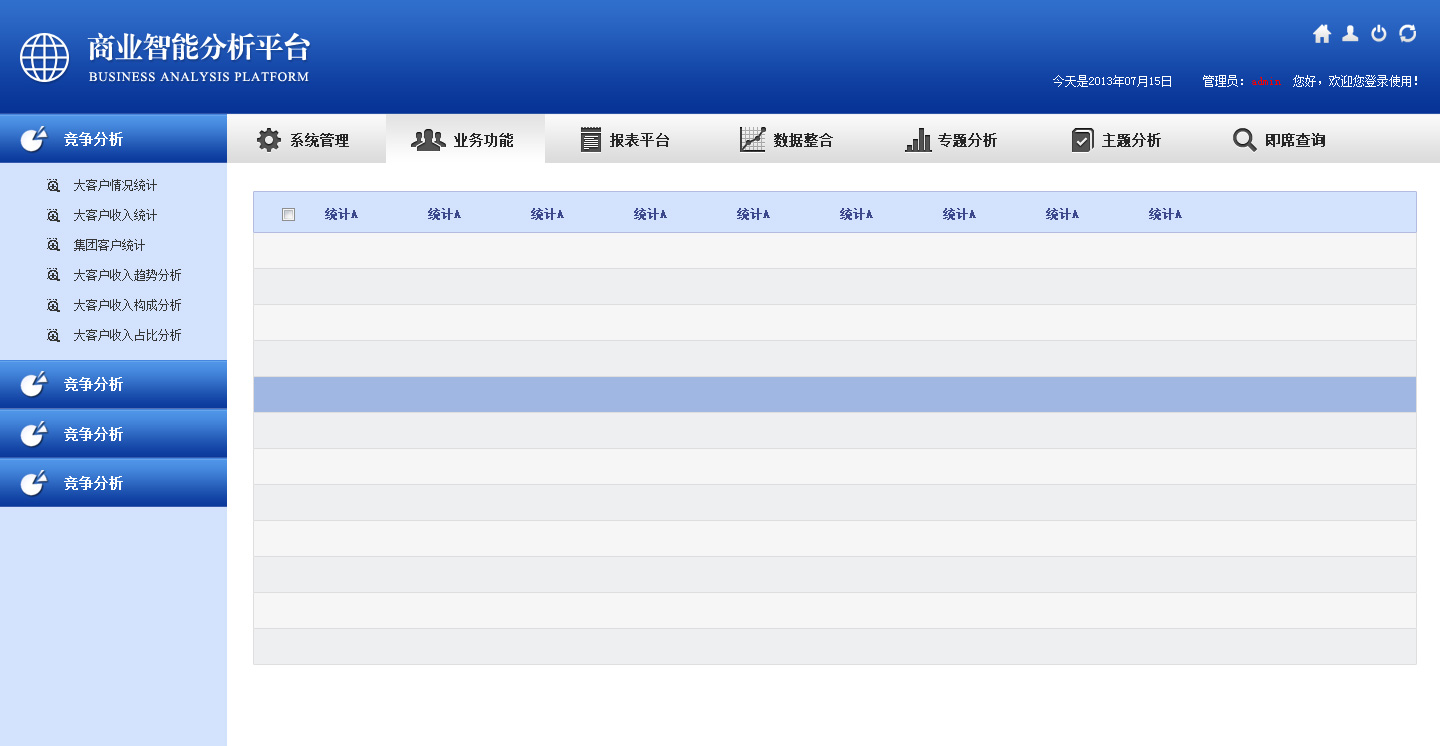This screenshot has height=746, width=1440.
Task: Open the user profile silhouette icon
Action: [x=1350, y=34]
